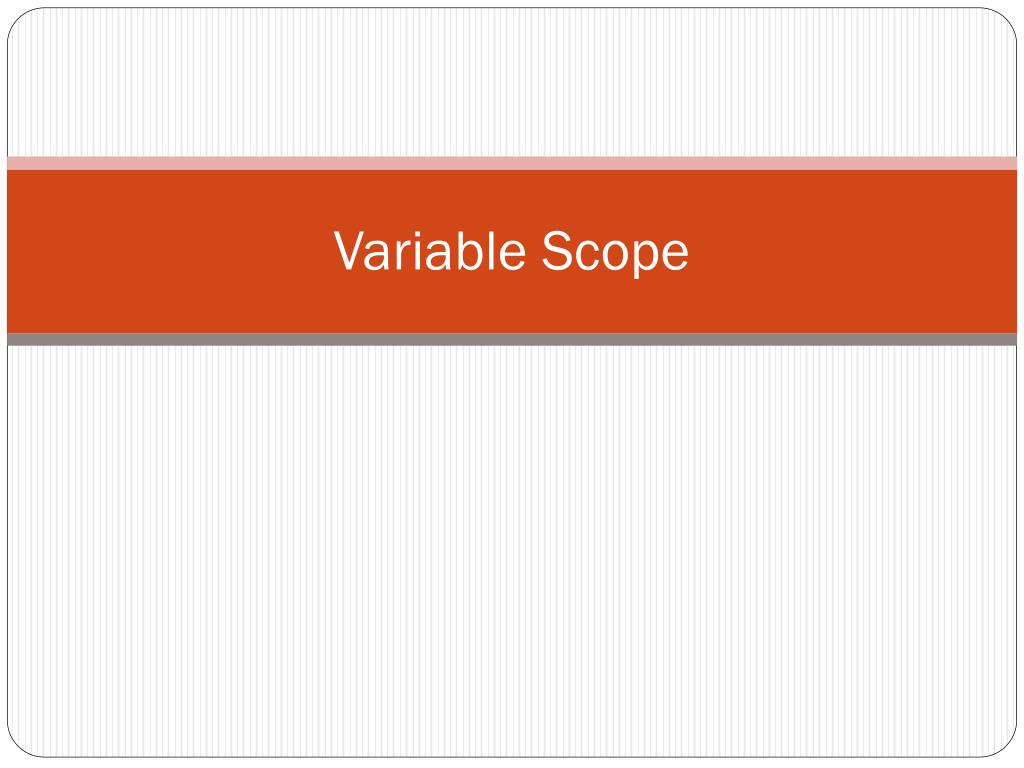
Task: Pick the gray stripe below the orange banner
Action: point(512,339)
